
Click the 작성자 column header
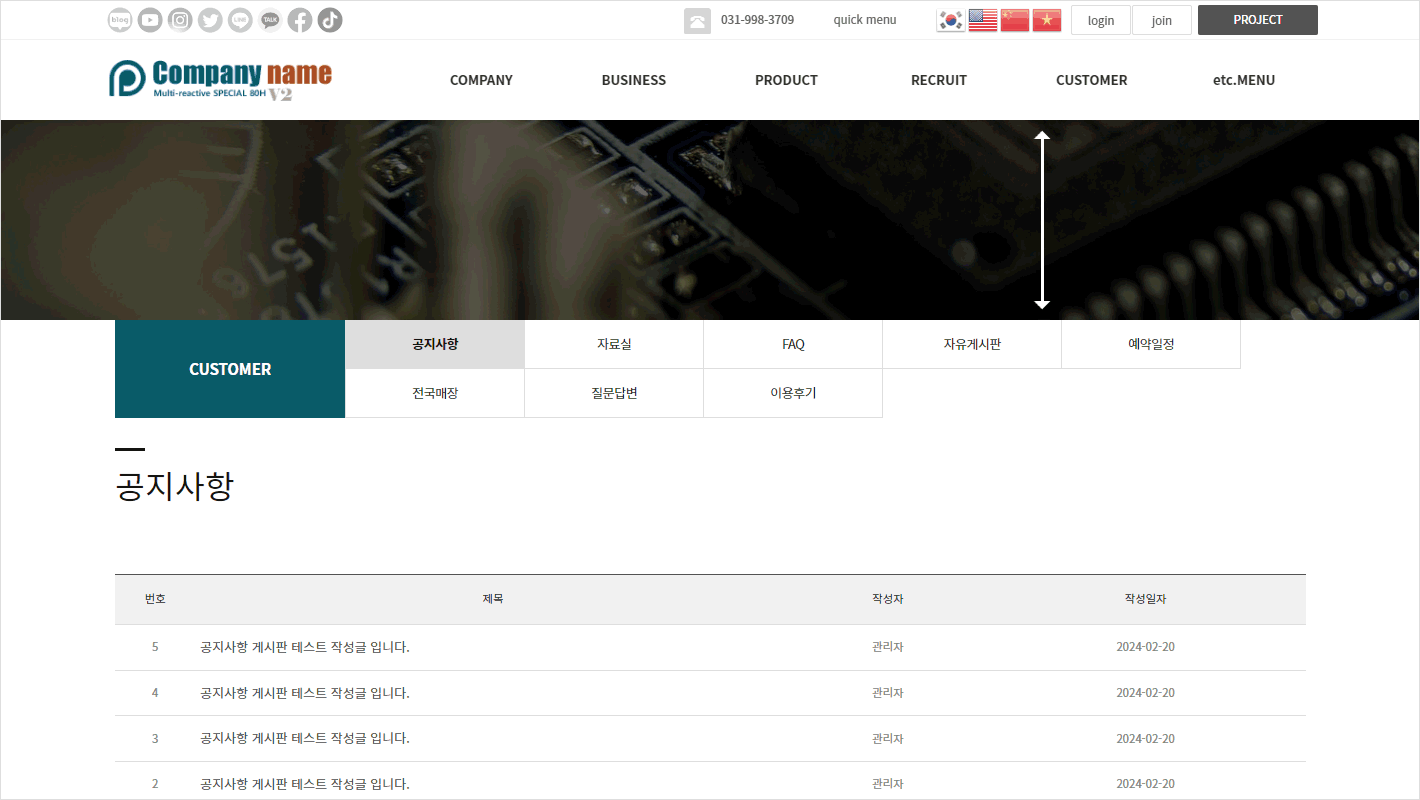pos(887,599)
